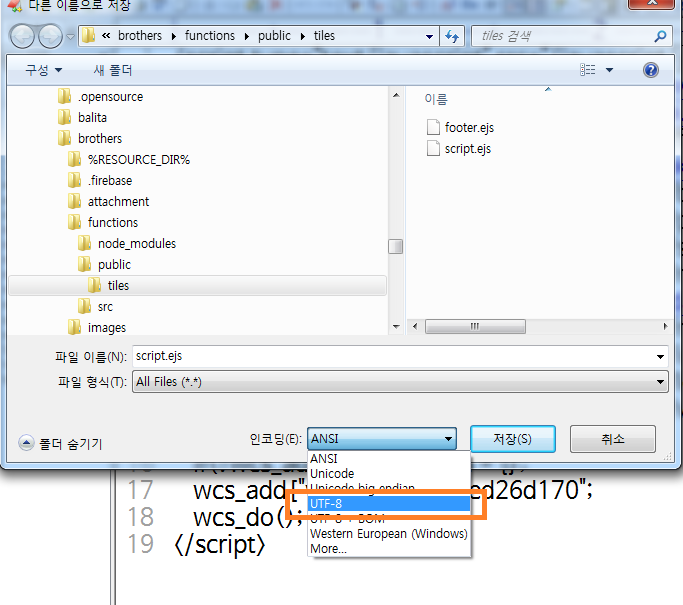Image resolution: width=683 pixels, height=605 pixels.
Task: Click the search magnifier icon
Action: tap(660, 36)
